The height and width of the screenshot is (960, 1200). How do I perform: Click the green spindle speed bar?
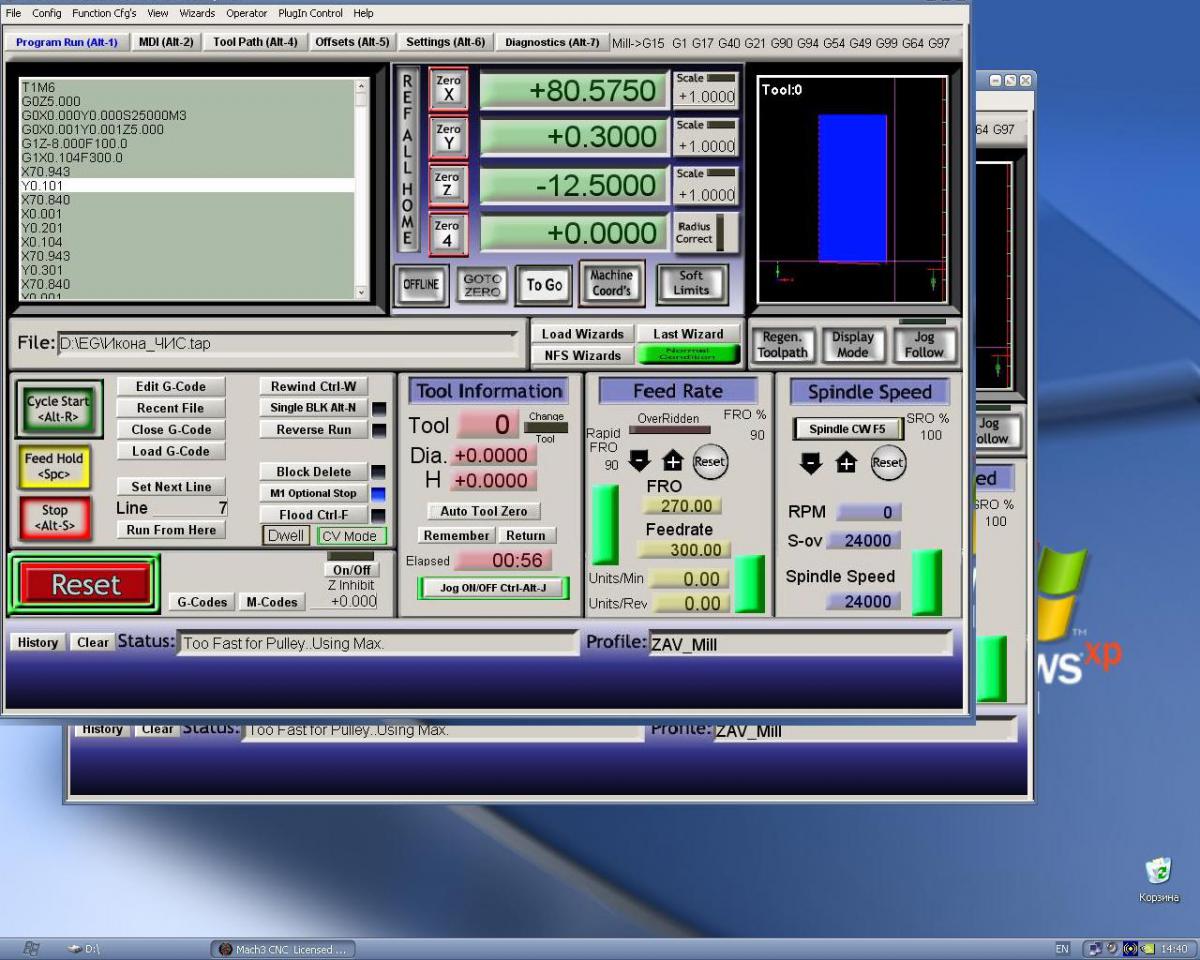click(x=927, y=582)
